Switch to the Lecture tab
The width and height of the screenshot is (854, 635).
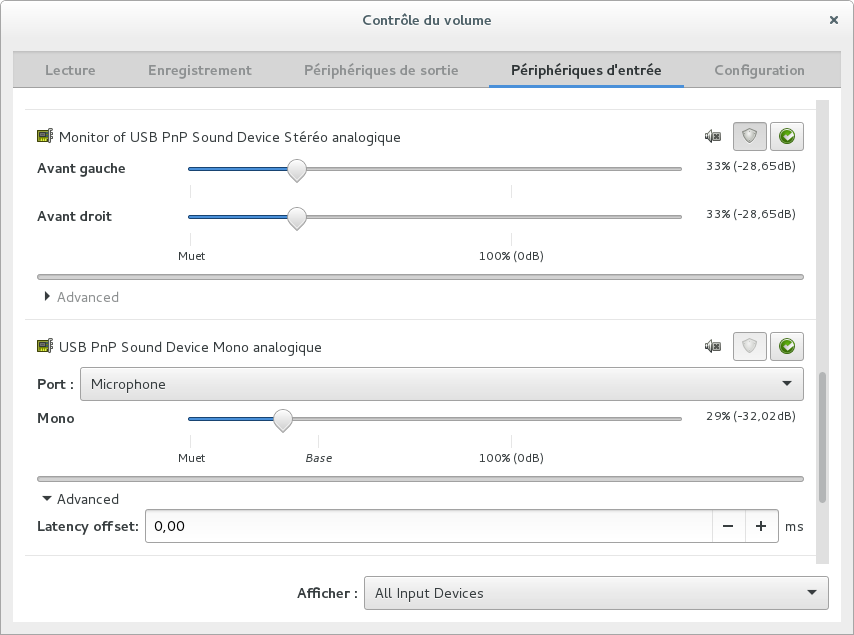coord(70,70)
